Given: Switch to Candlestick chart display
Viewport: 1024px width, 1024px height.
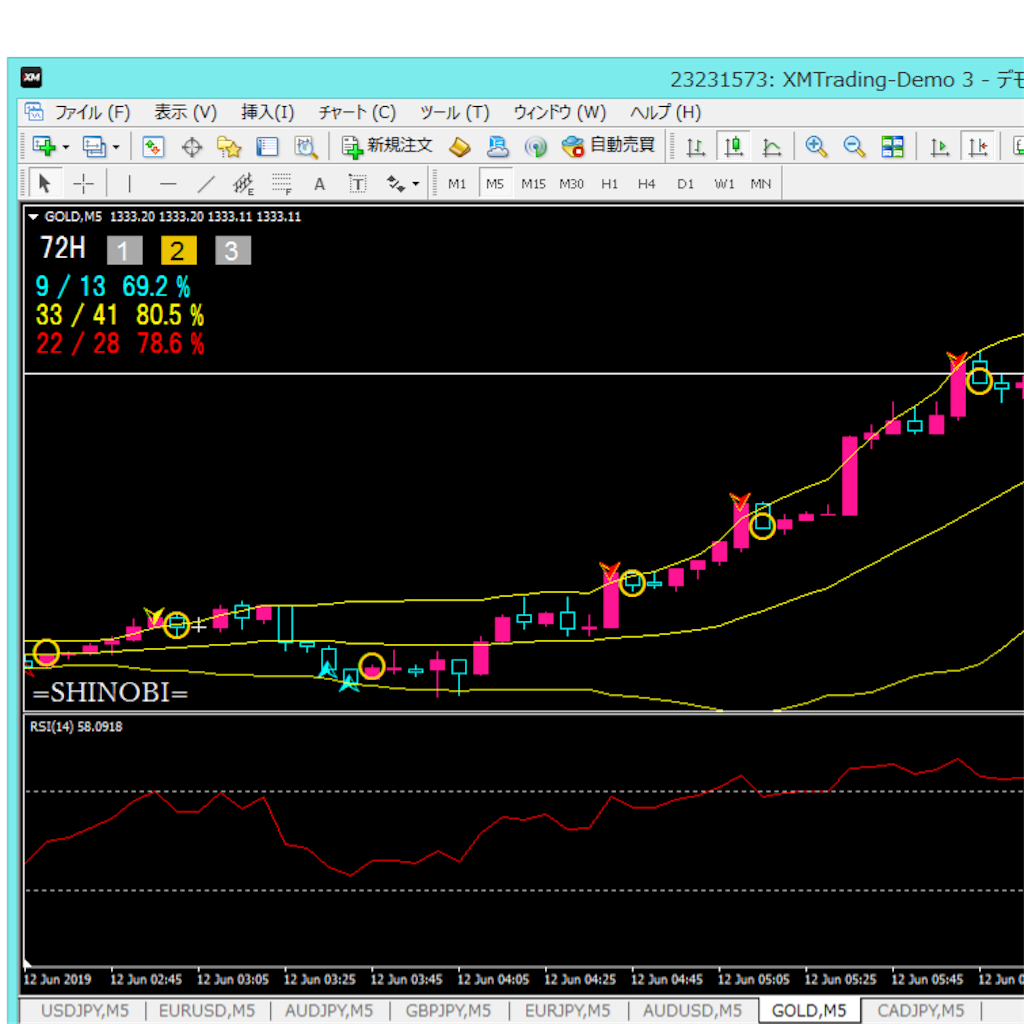Looking at the screenshot, I should (733, 146).
